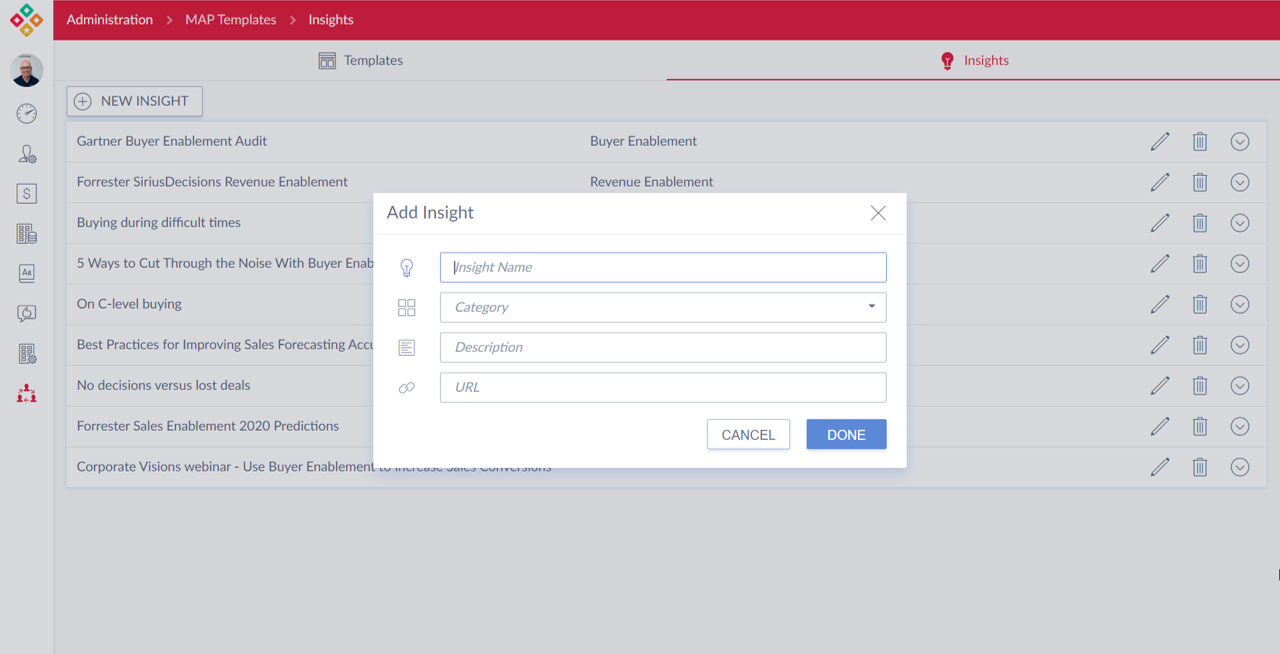Expand the Forrester Sales Enablement 2020 Predictions row
Screen dimensions: 1280x654
tap(1239, 426)
